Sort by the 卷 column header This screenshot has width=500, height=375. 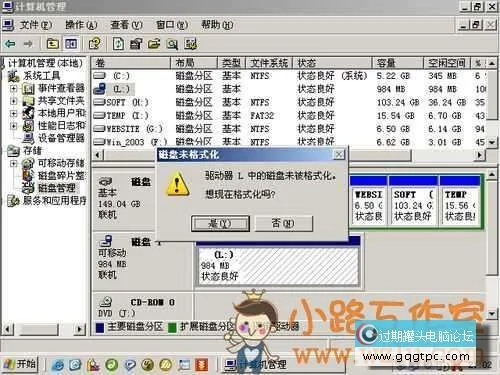(x=131, y=63)
